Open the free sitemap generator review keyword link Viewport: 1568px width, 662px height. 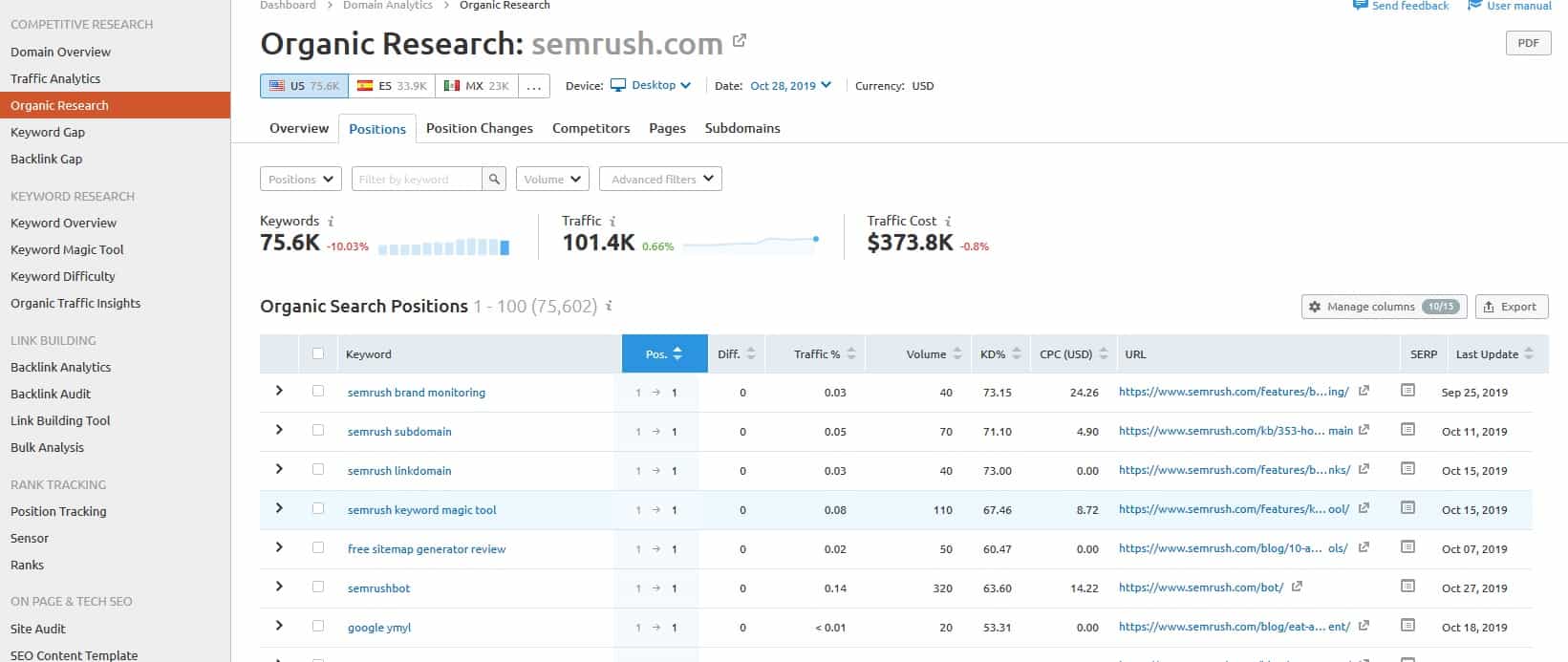[426, 549]
